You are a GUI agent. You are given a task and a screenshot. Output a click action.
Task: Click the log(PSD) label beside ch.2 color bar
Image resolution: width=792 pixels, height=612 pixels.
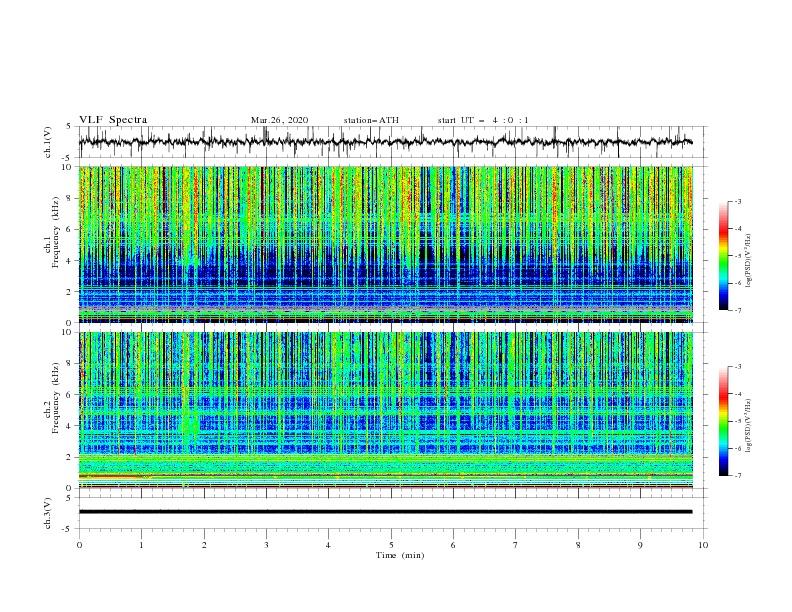pyautogui.click(x=749, y=426)
